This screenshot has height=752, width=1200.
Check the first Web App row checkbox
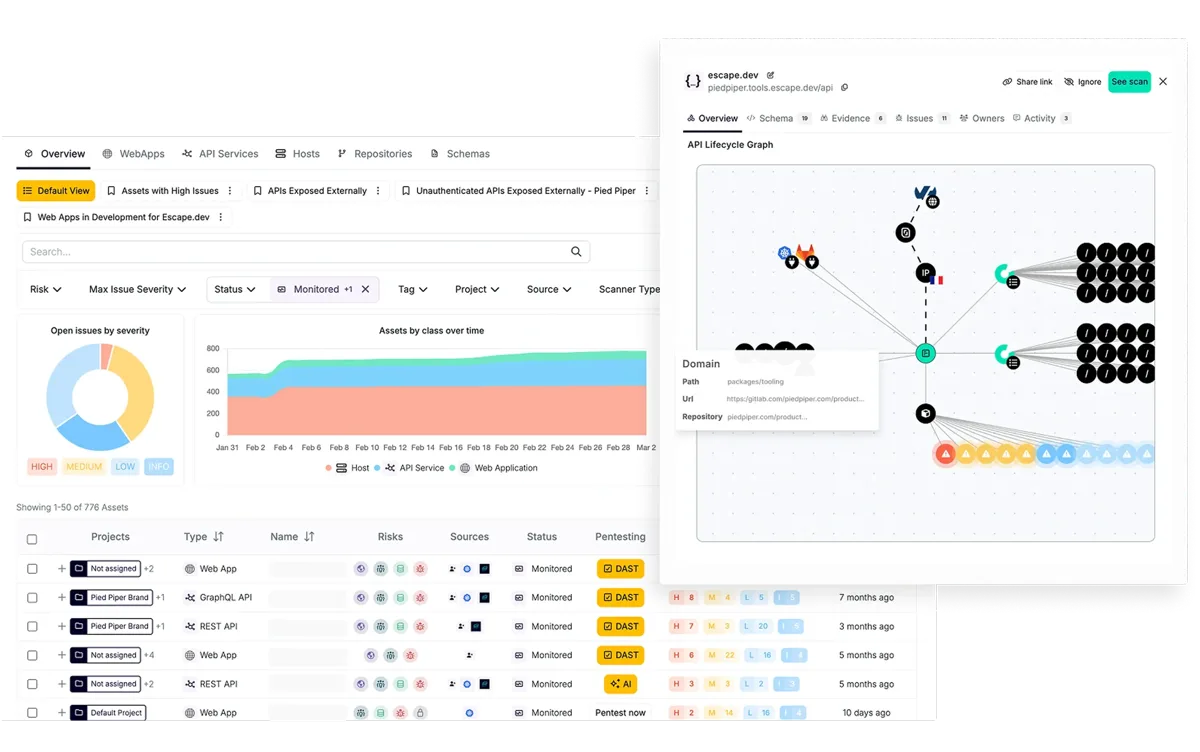tap(32, 568)
